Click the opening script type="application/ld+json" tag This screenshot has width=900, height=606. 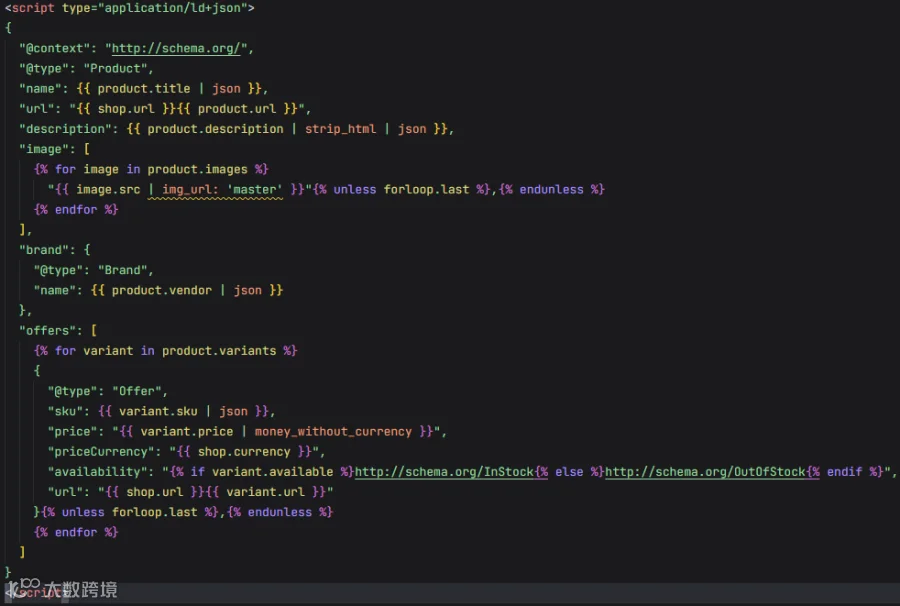129,8
